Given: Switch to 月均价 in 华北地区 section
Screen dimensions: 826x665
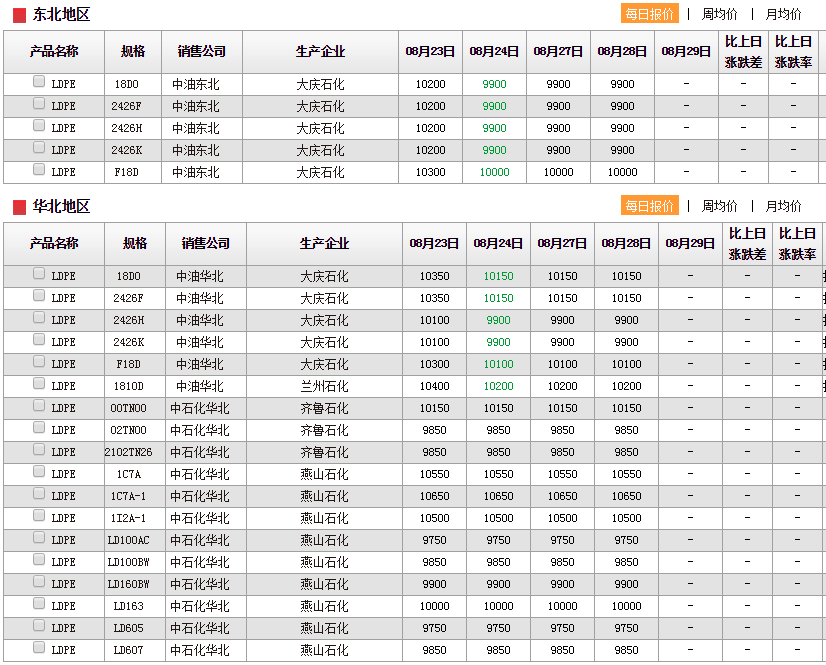Looking at the screenshot, I should [783, 206].
